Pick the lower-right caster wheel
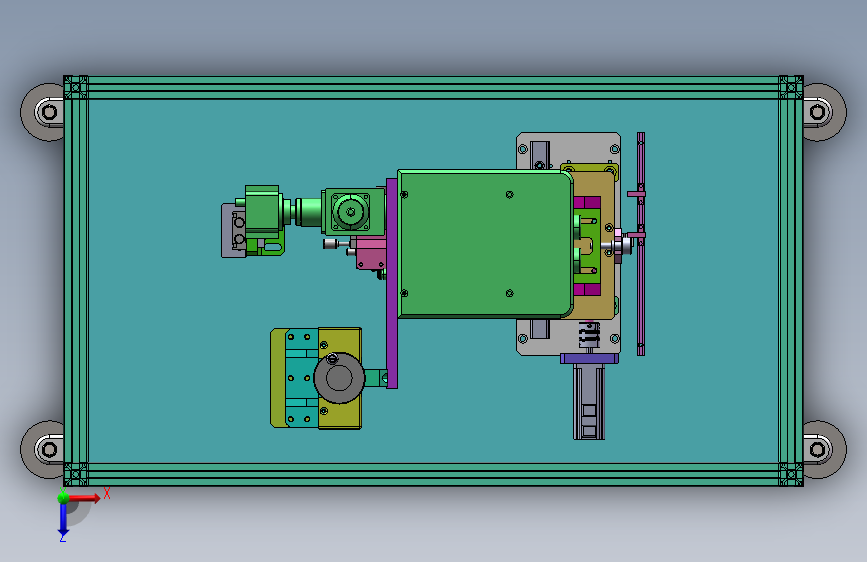The width and height of the screenshot is (867, 562). (824, 449)
